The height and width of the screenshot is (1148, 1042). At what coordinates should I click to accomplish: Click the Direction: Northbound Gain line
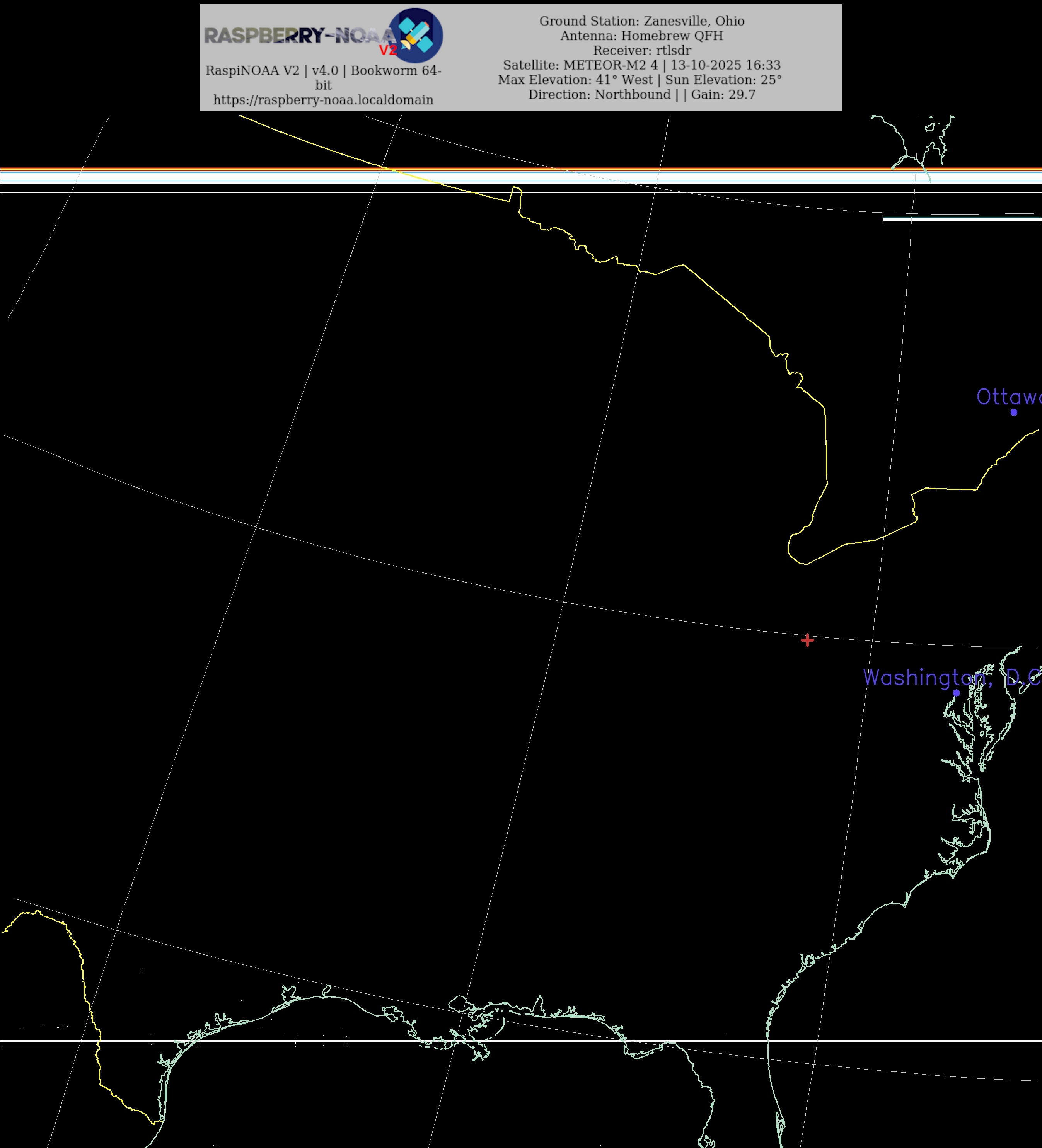641,95
